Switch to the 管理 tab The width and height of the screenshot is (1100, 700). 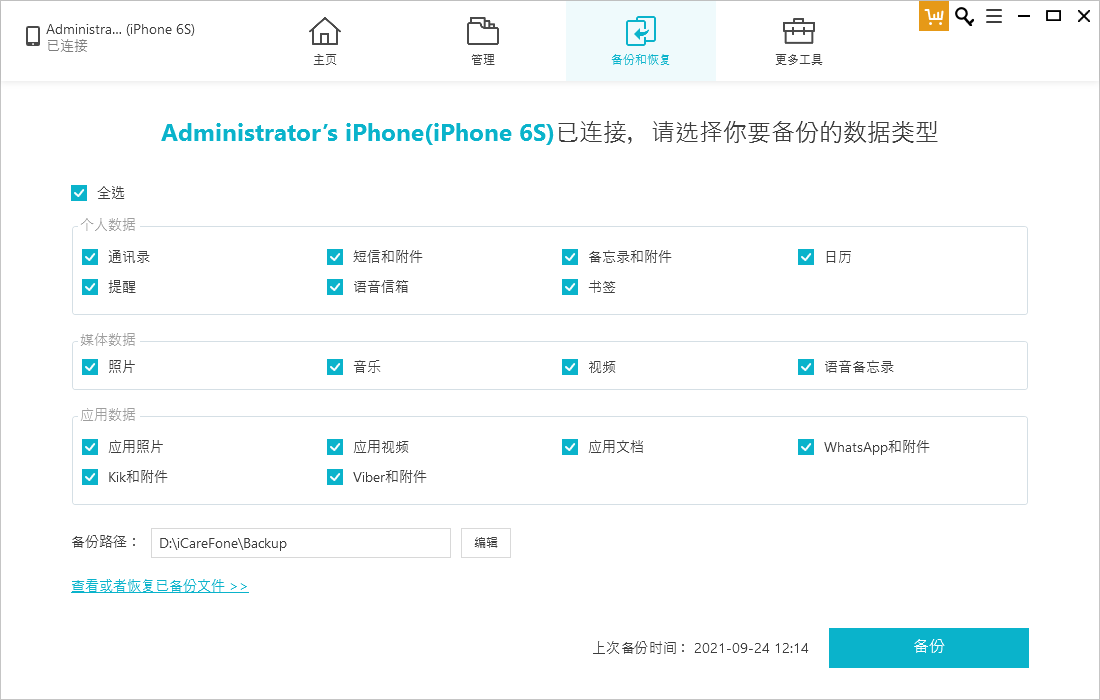483,31
